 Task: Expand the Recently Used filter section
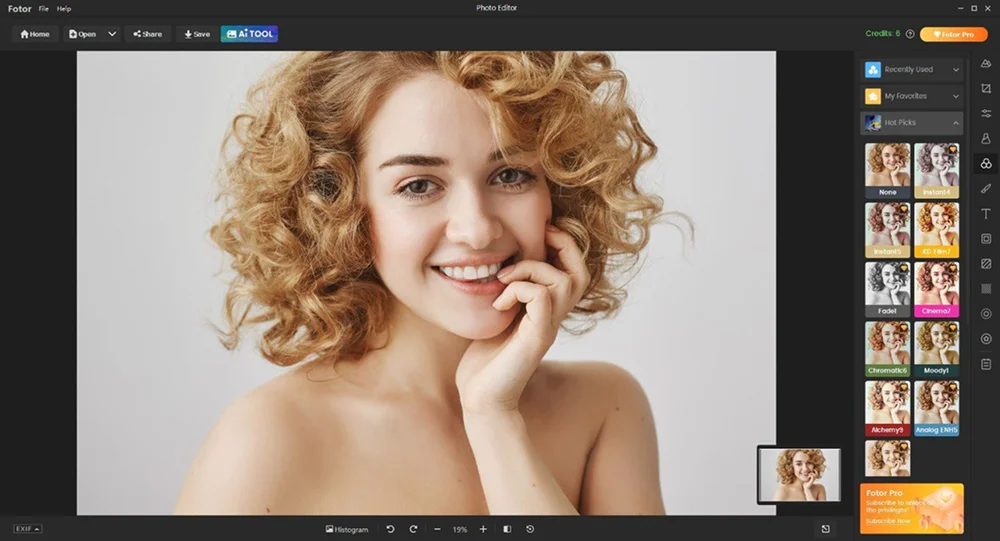912,70
